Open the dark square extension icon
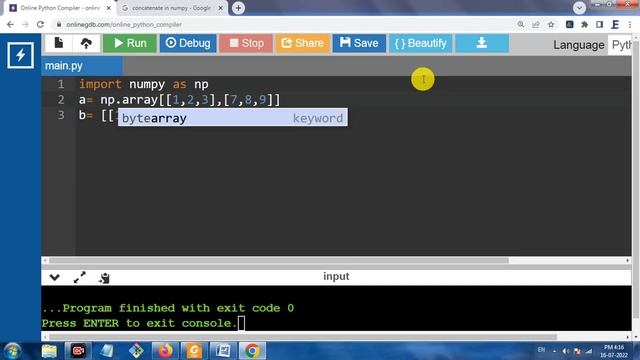Screen dimensions: 640x360 coord(569,24)
